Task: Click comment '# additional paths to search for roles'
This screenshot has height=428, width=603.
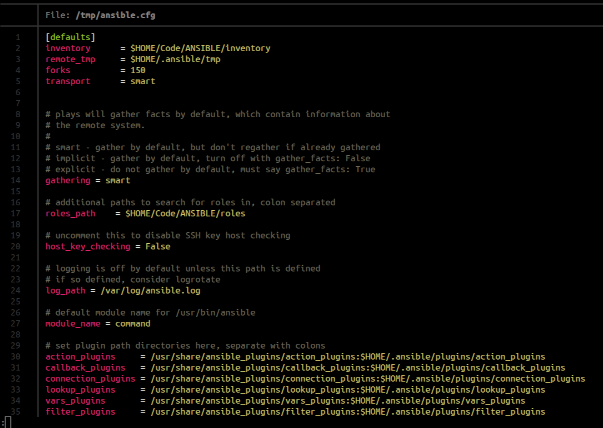Action: click(x=190, y=202)
